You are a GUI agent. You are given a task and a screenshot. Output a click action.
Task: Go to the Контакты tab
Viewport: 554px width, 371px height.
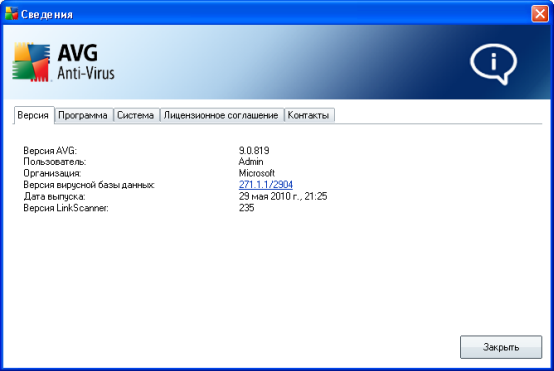pos(308,116)
